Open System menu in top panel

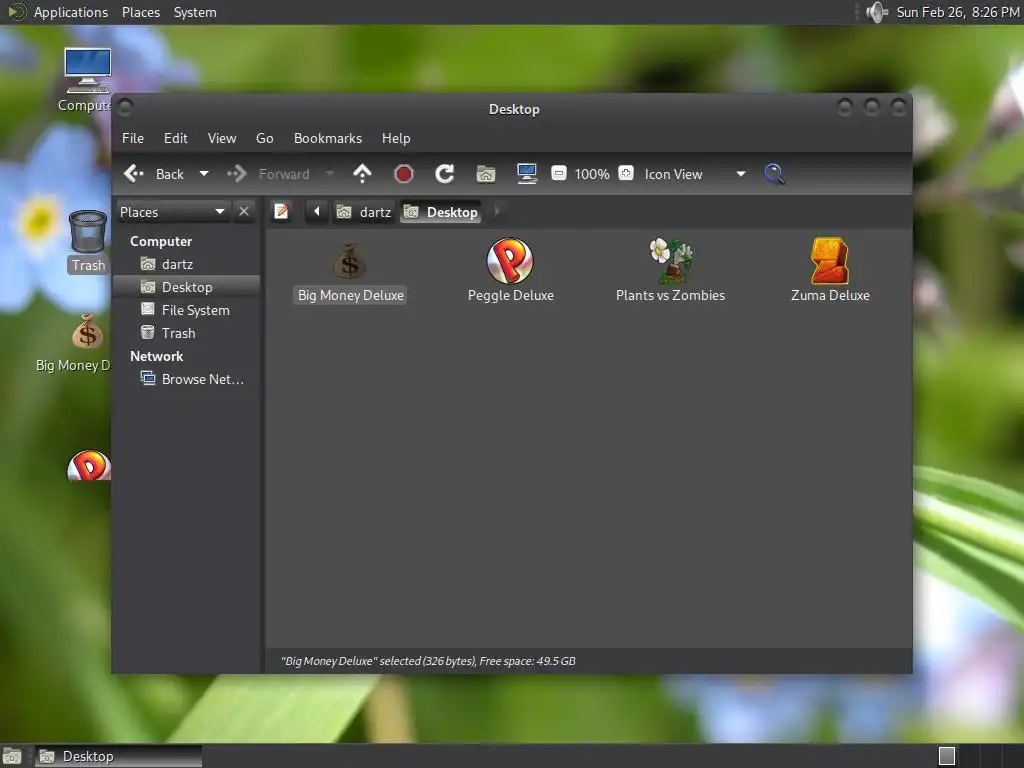(x=195, y=12)
